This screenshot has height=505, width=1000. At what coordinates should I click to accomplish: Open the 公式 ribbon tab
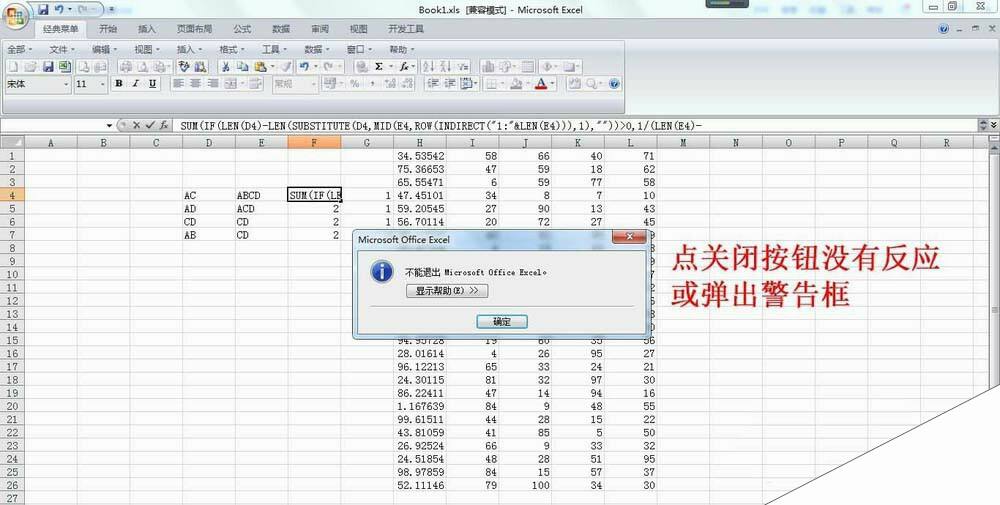242,29
